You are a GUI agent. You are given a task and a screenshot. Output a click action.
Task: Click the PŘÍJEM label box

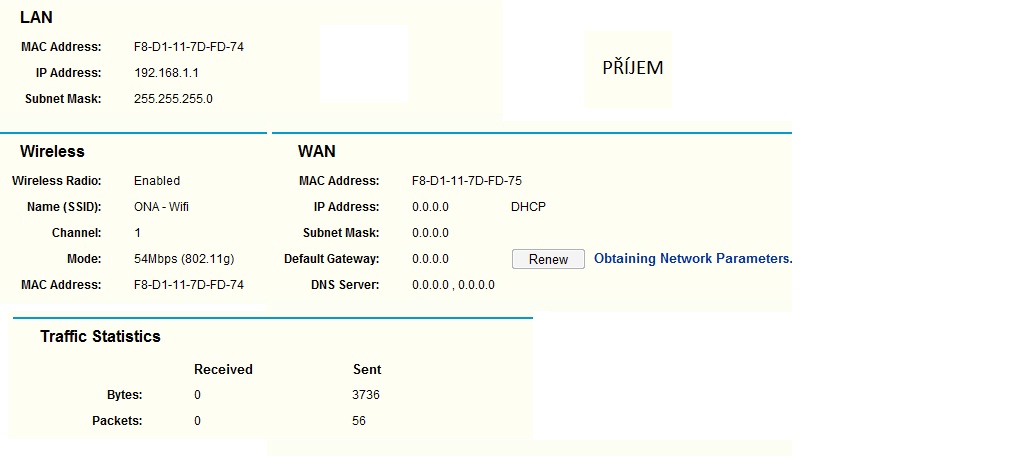632,68
